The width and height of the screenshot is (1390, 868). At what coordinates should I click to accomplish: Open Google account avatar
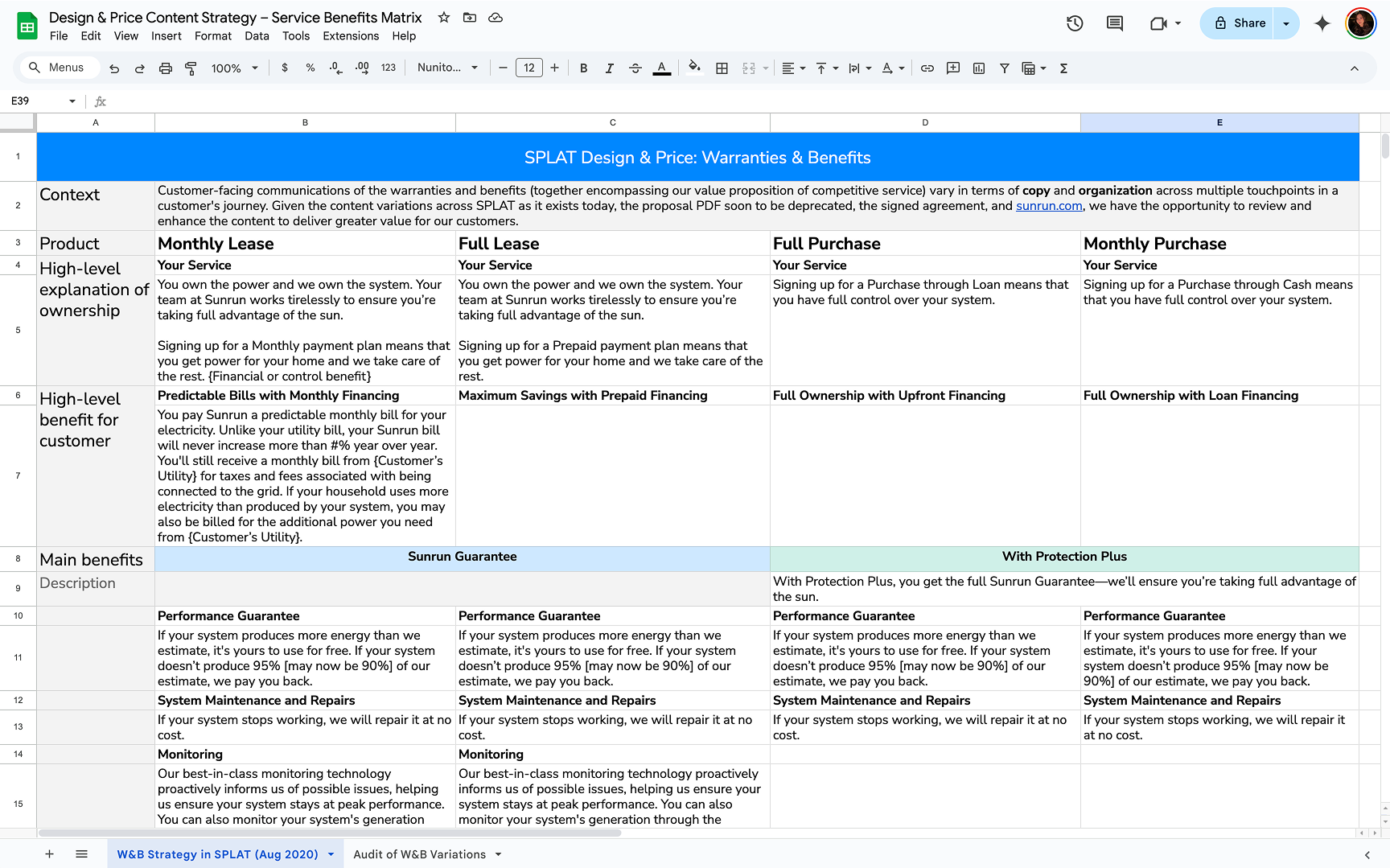point(1361,23)
